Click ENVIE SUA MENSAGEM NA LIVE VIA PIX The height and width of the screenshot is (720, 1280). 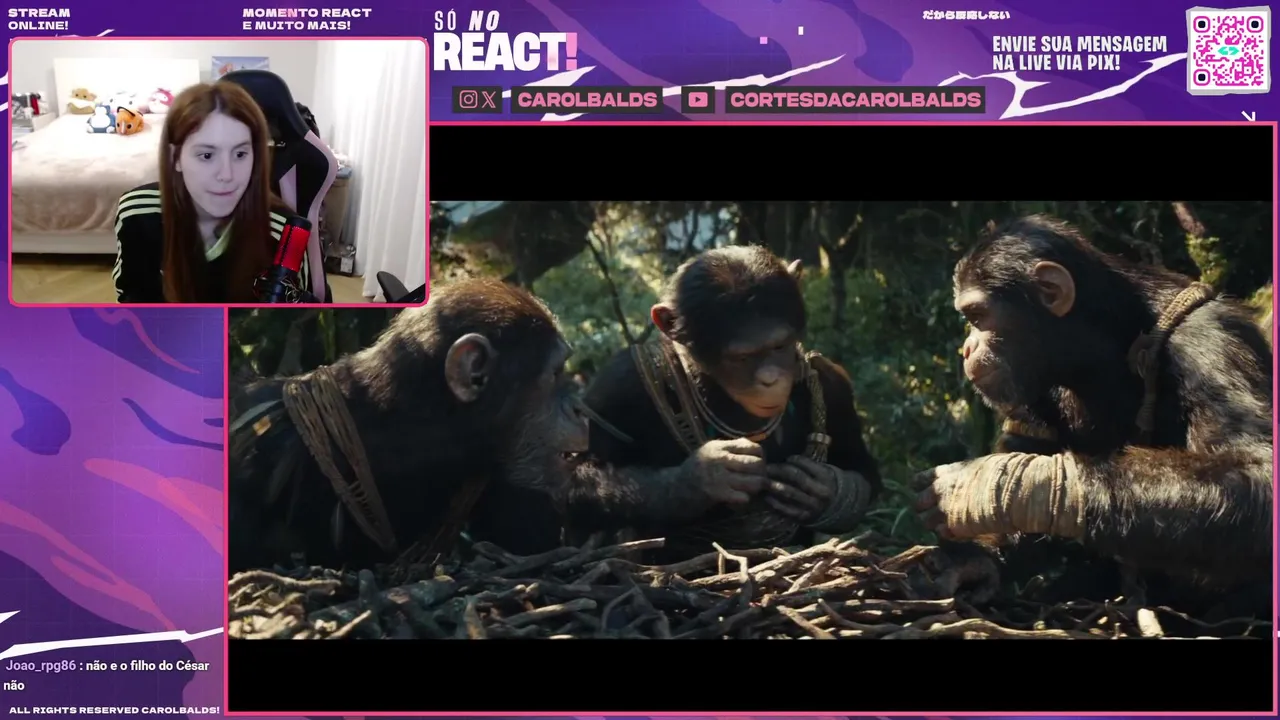(1079, 54)
